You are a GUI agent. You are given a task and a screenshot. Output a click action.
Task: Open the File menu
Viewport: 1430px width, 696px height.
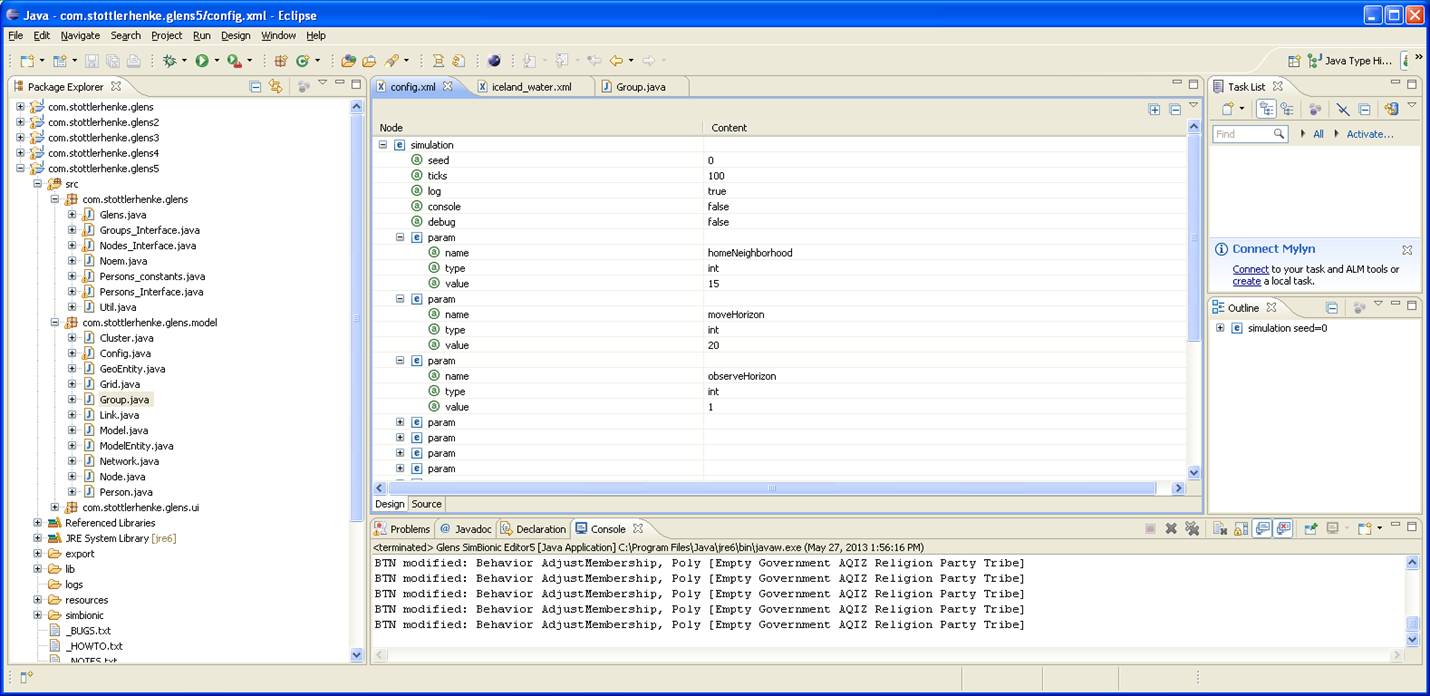coord(15,36)
